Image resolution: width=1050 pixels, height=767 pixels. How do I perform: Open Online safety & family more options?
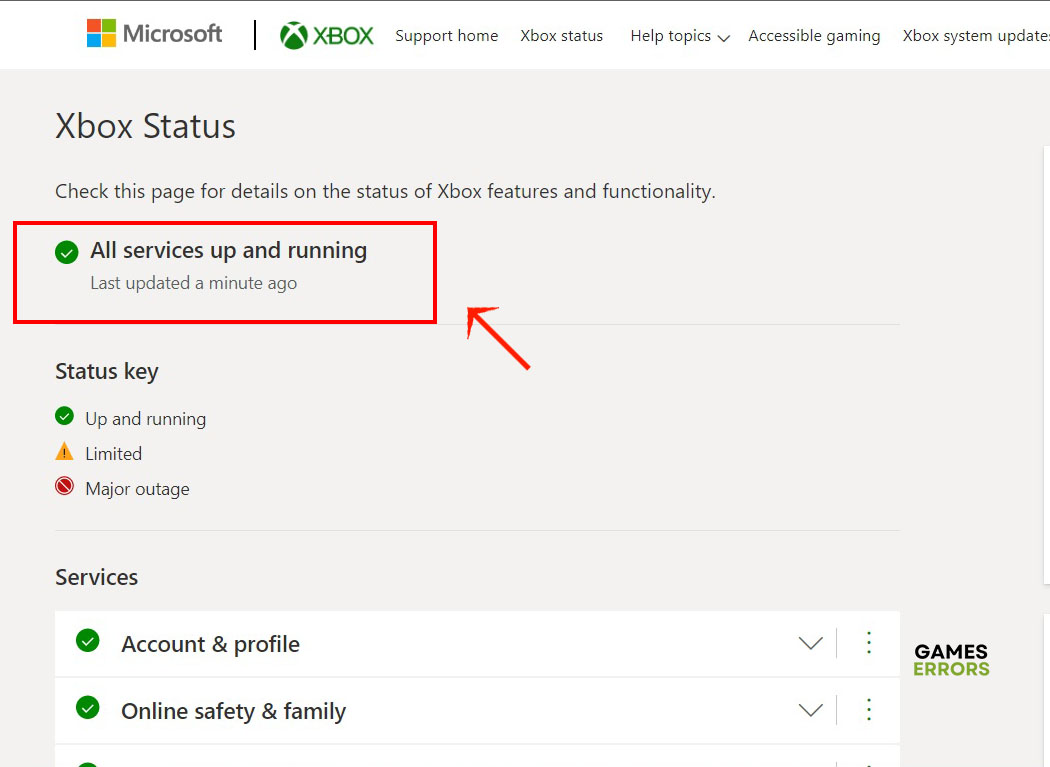(869, 709)
